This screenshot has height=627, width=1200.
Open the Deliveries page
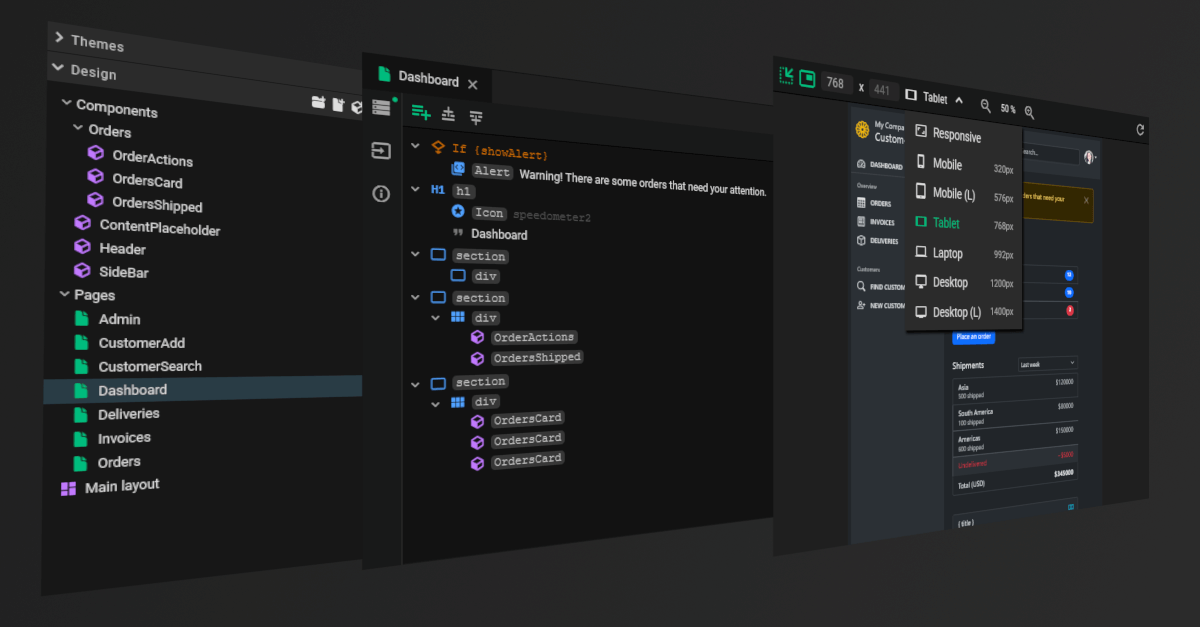tap(128, 413)
